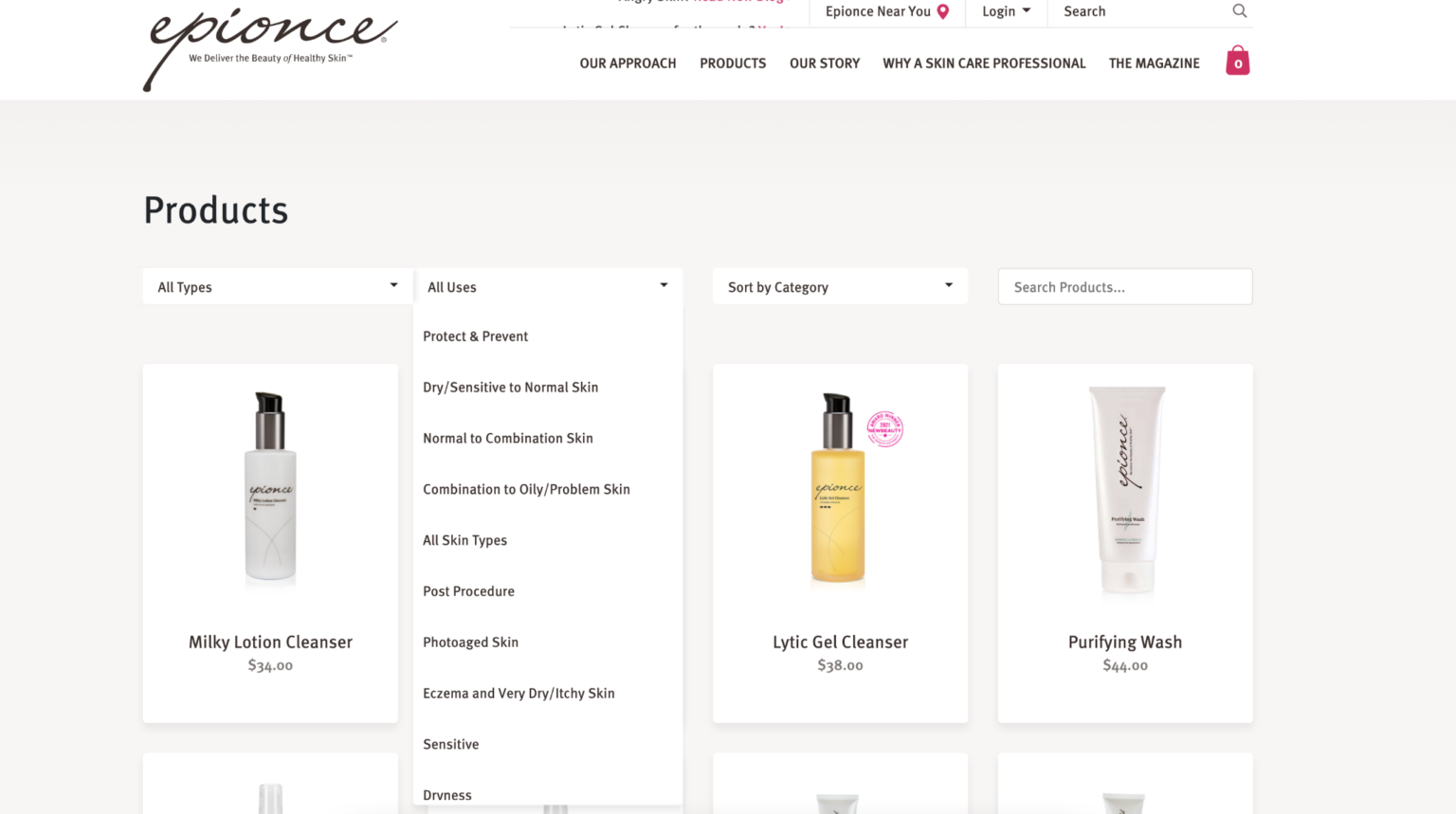This screenshot has width=1456, height=814.
Task: Select OUR APPROACH in the top menu
Action: click(x=628, y=63)
